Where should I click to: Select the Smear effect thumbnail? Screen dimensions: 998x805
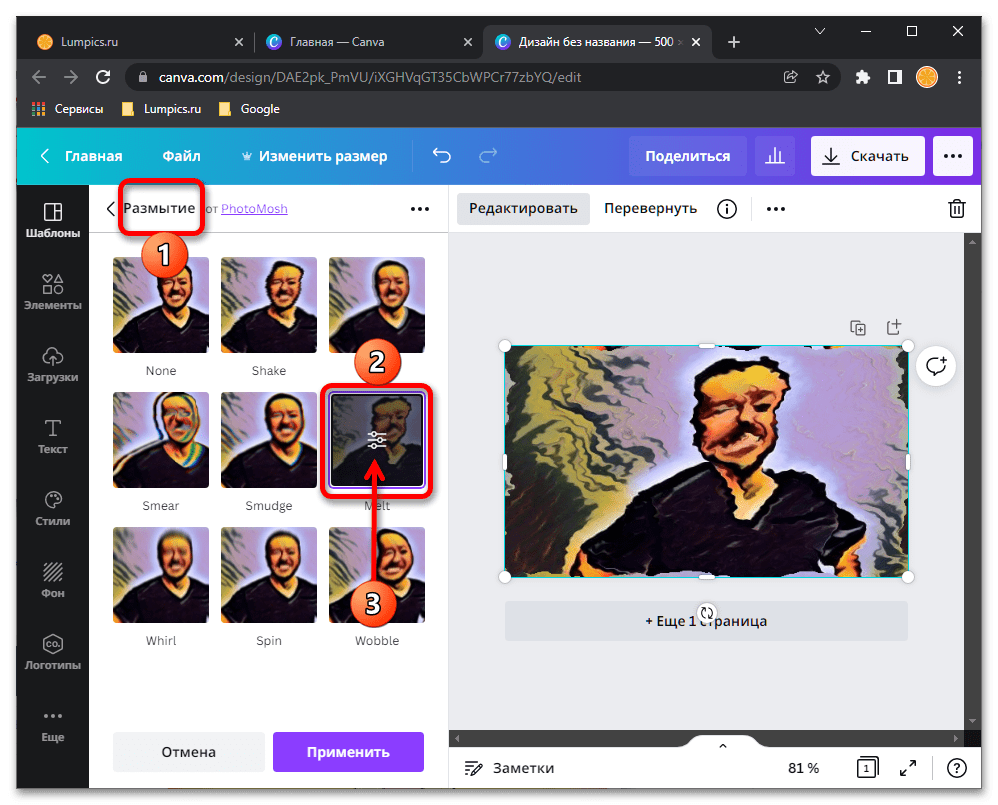click(x=161, y=440)
